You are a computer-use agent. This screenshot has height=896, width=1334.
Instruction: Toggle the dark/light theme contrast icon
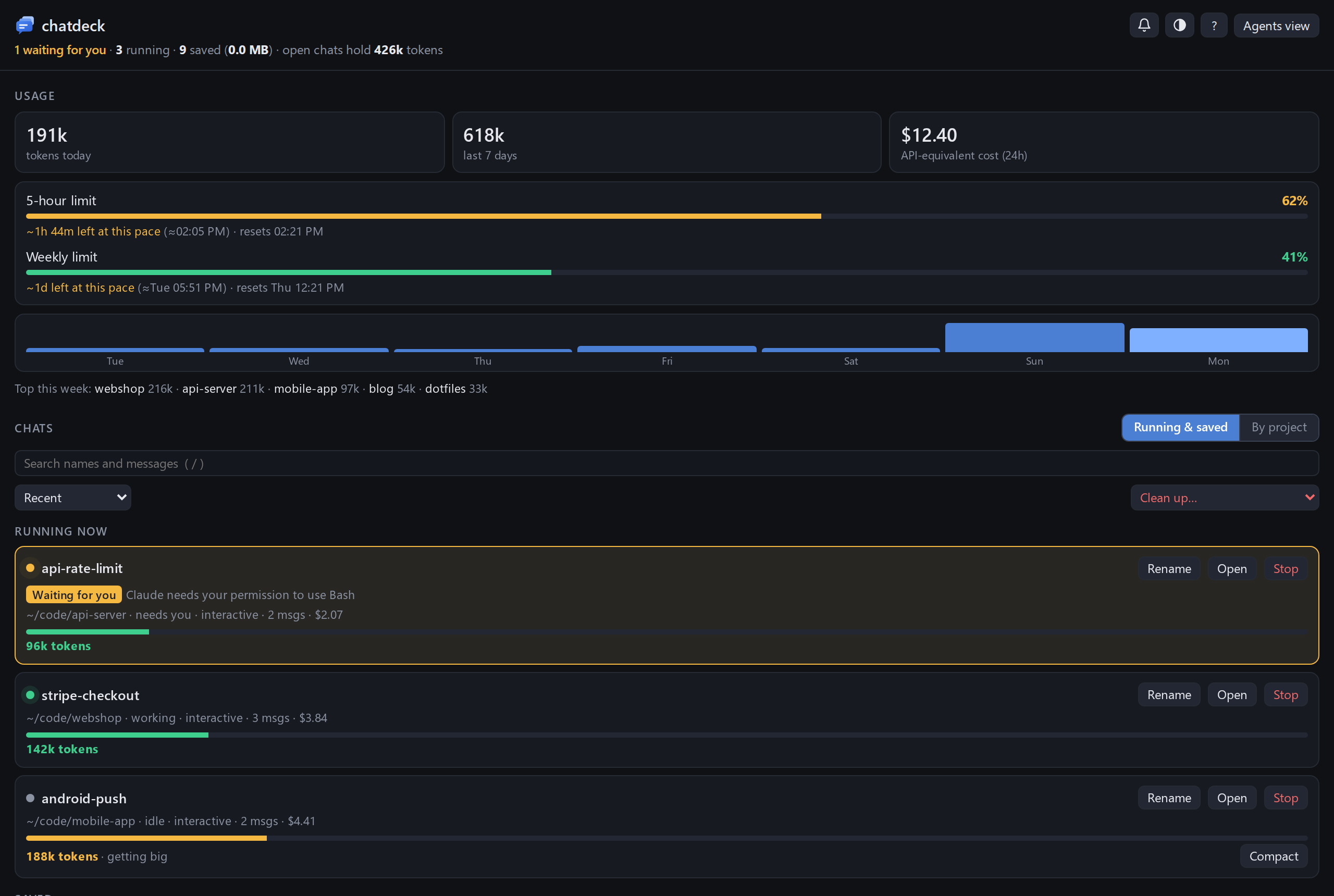click(x=1179, y=25)
